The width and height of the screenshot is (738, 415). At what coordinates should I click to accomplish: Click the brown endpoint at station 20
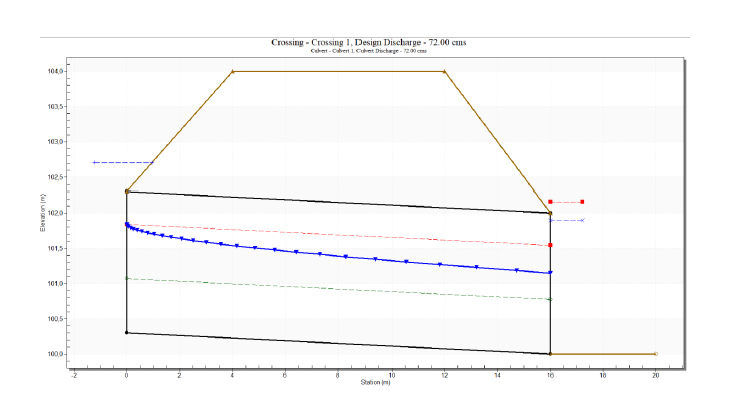655,354
